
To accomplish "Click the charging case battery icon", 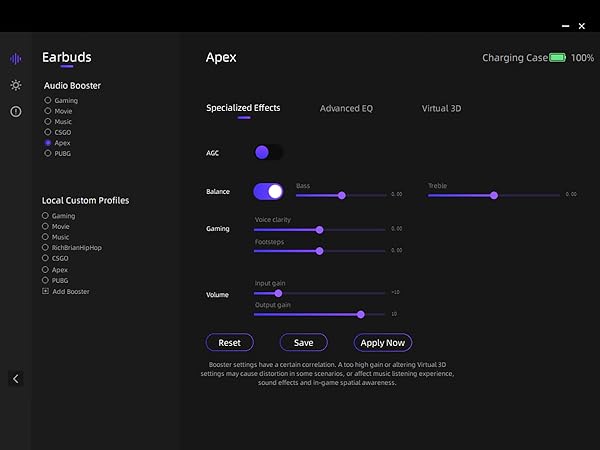I will click(x=557, y=58).
